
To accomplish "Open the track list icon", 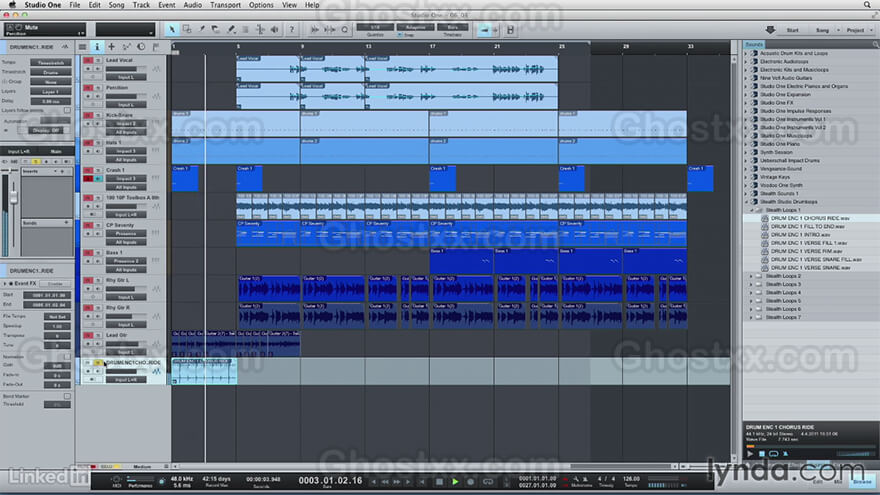I will pos(82,47).
